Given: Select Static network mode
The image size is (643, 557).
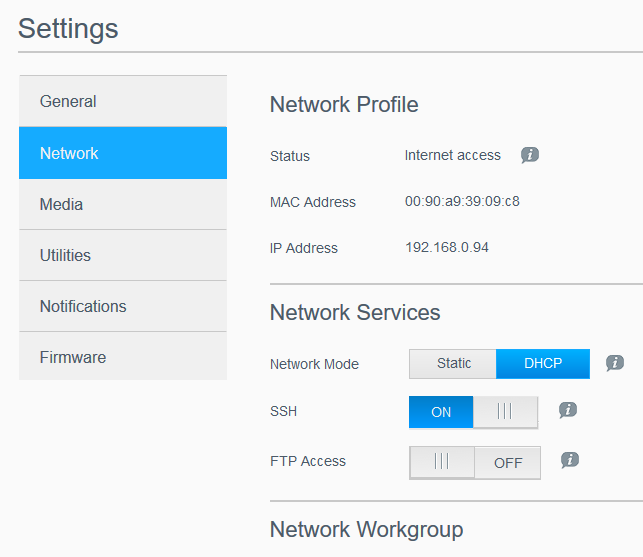Looking at the screenshot, I should (453, 363).
